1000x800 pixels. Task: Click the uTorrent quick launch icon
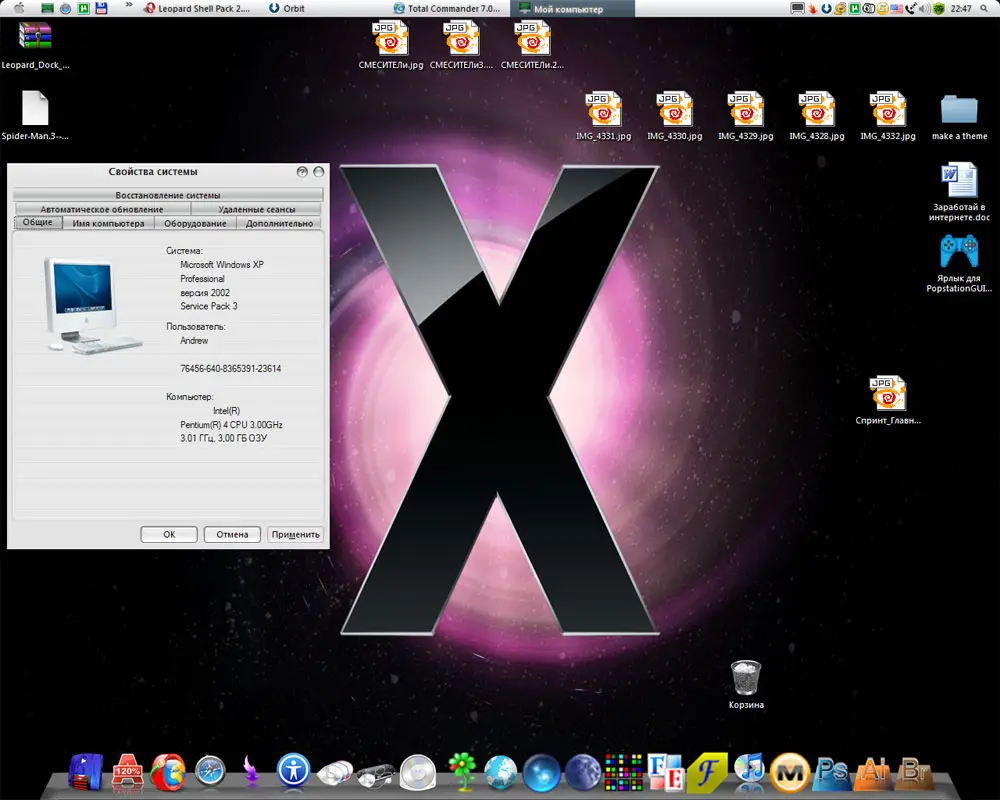coord(84,8)
